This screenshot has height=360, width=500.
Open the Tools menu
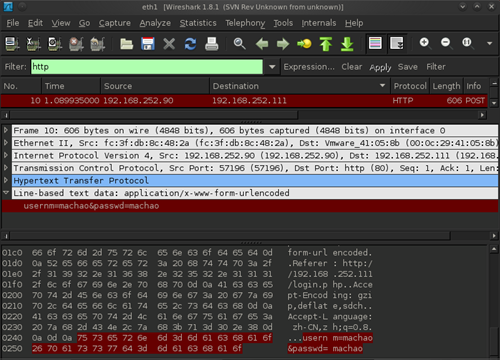283,23
